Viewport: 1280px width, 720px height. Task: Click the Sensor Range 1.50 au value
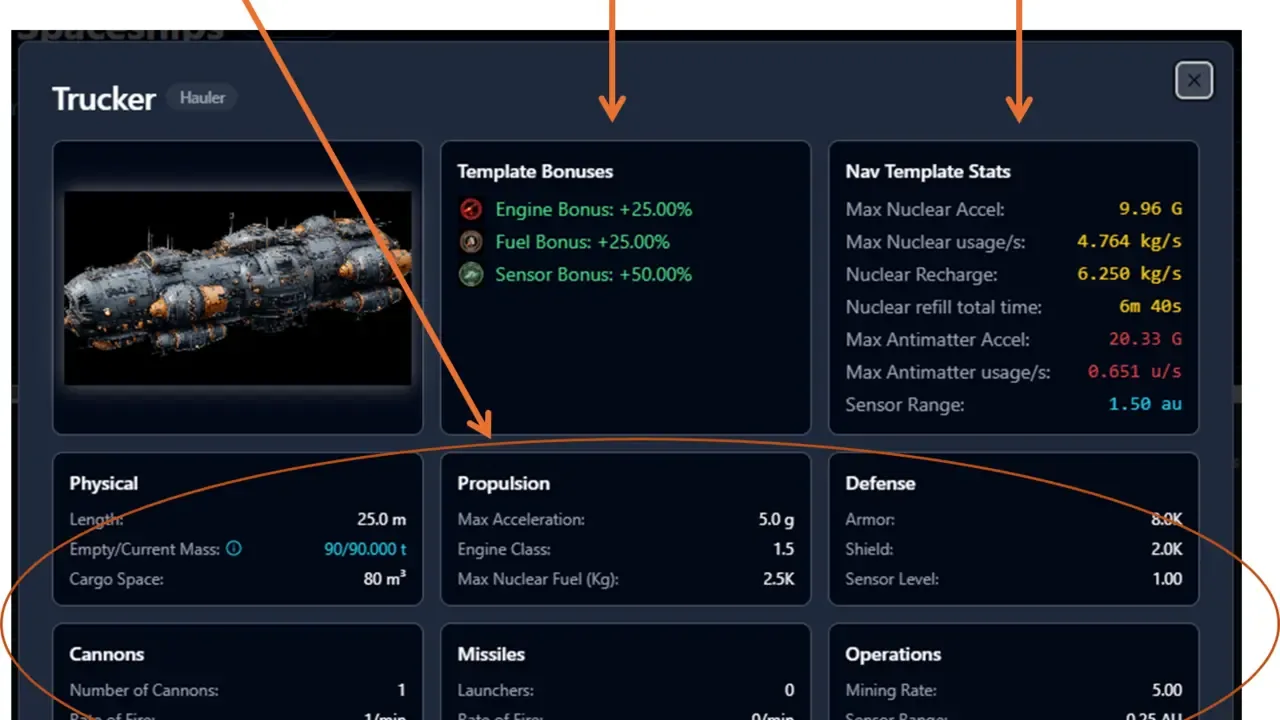point(1145,405)
